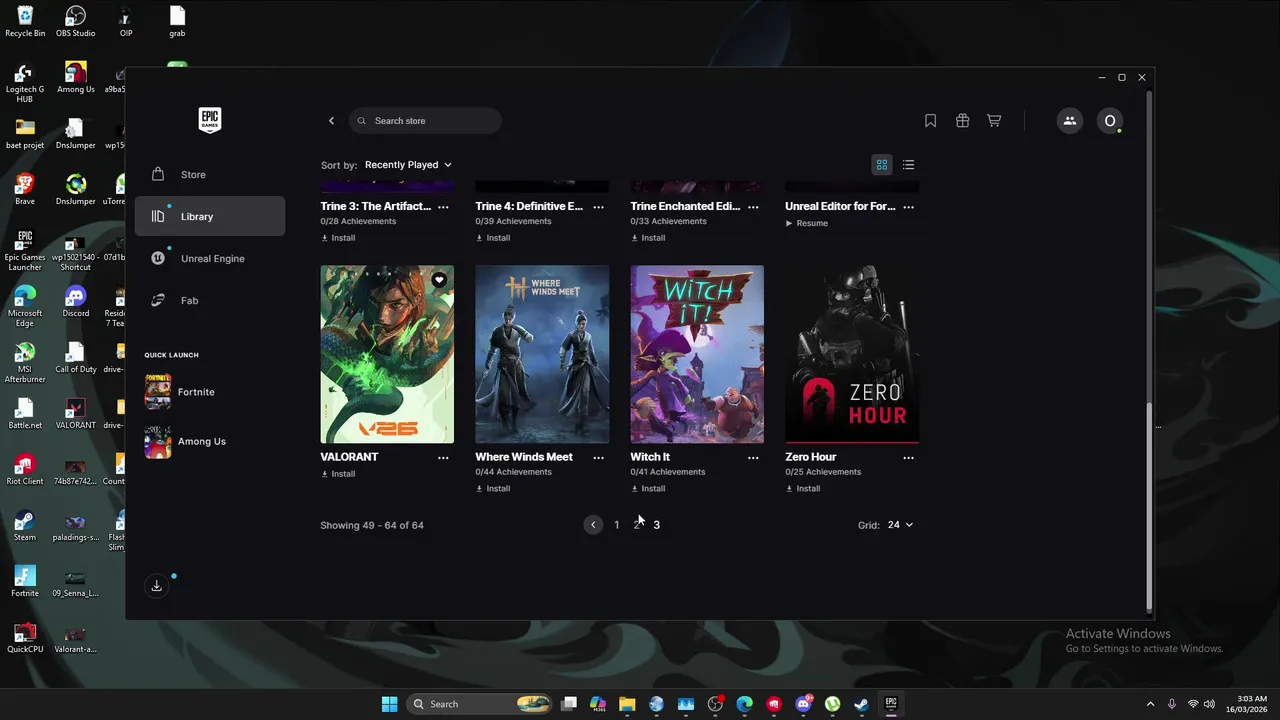The height and width of the screenshot is (720, 1280).
Task: Select Library in the sidebar
Action: coord(210,217)
